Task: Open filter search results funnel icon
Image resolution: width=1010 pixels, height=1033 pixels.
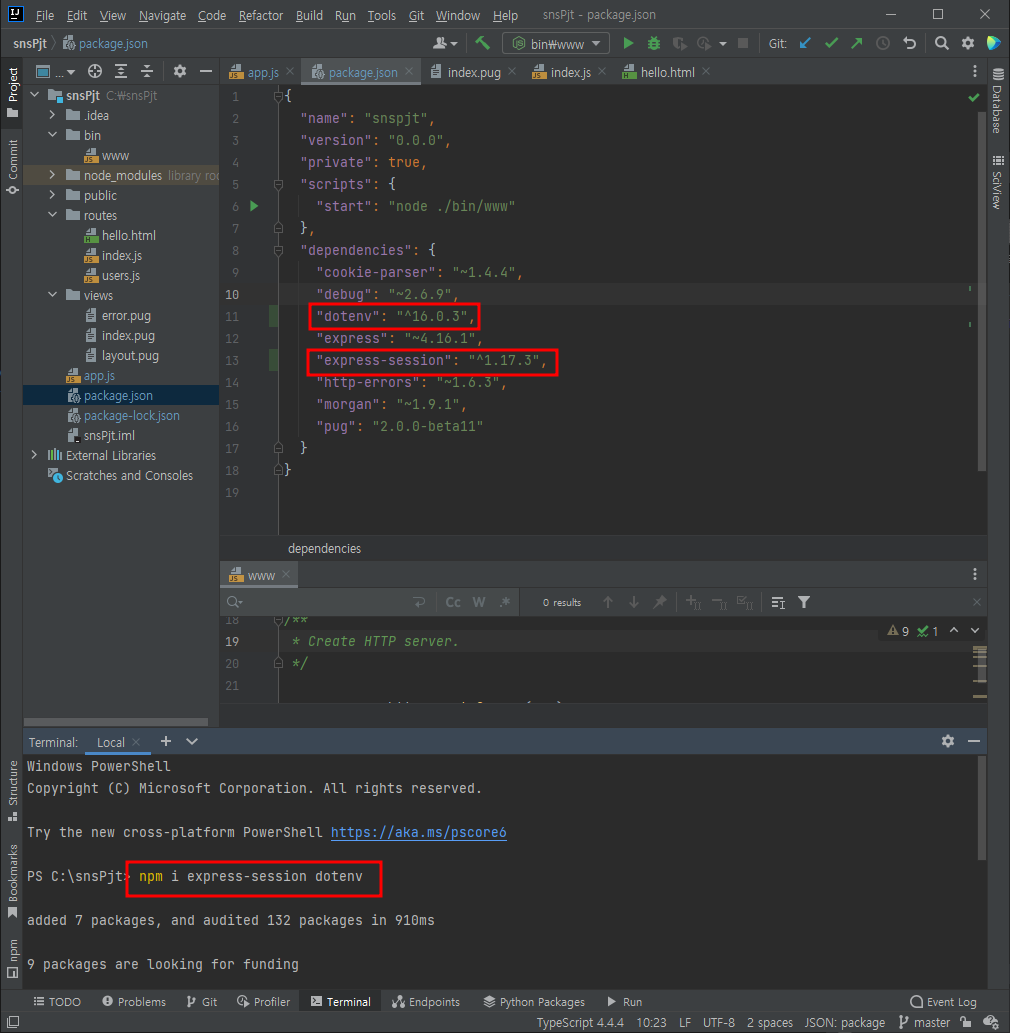Action: pos(804,602)
